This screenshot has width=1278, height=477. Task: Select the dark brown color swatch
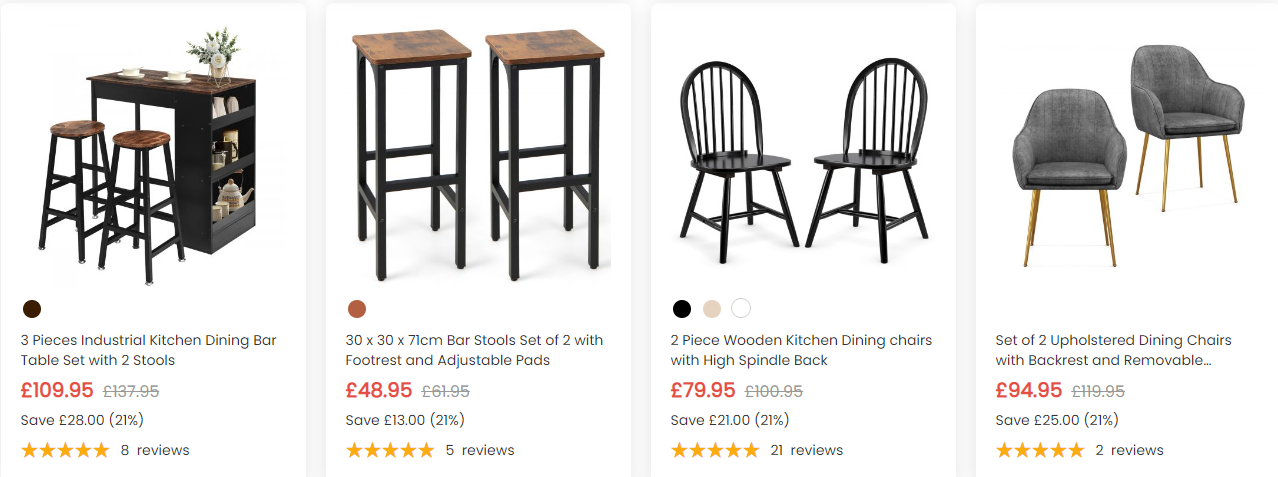32,308
